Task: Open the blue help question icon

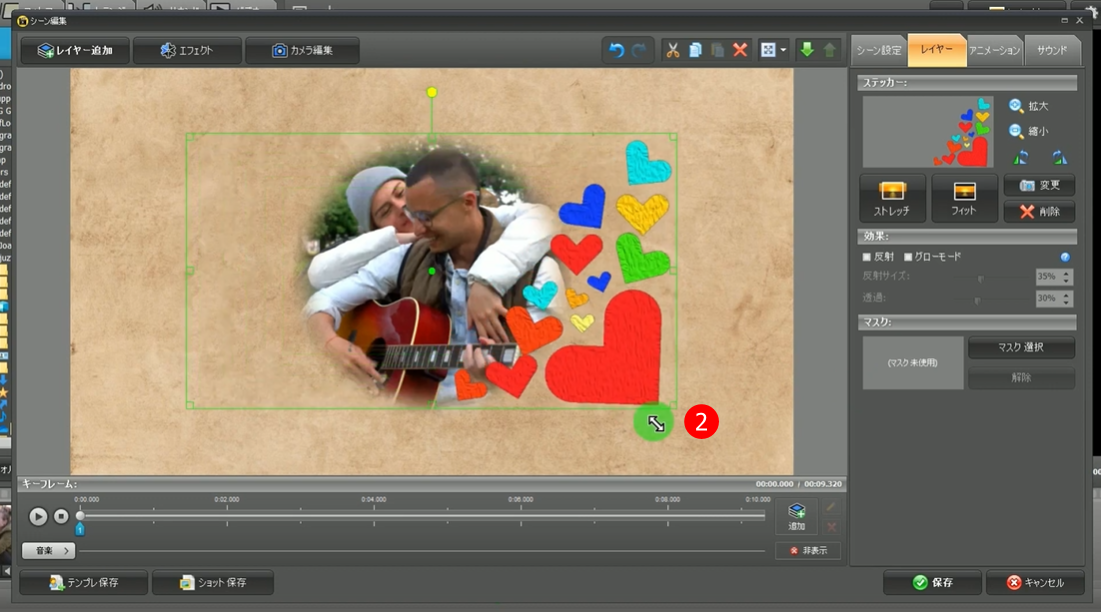Action: click(x=1065, y=257)
